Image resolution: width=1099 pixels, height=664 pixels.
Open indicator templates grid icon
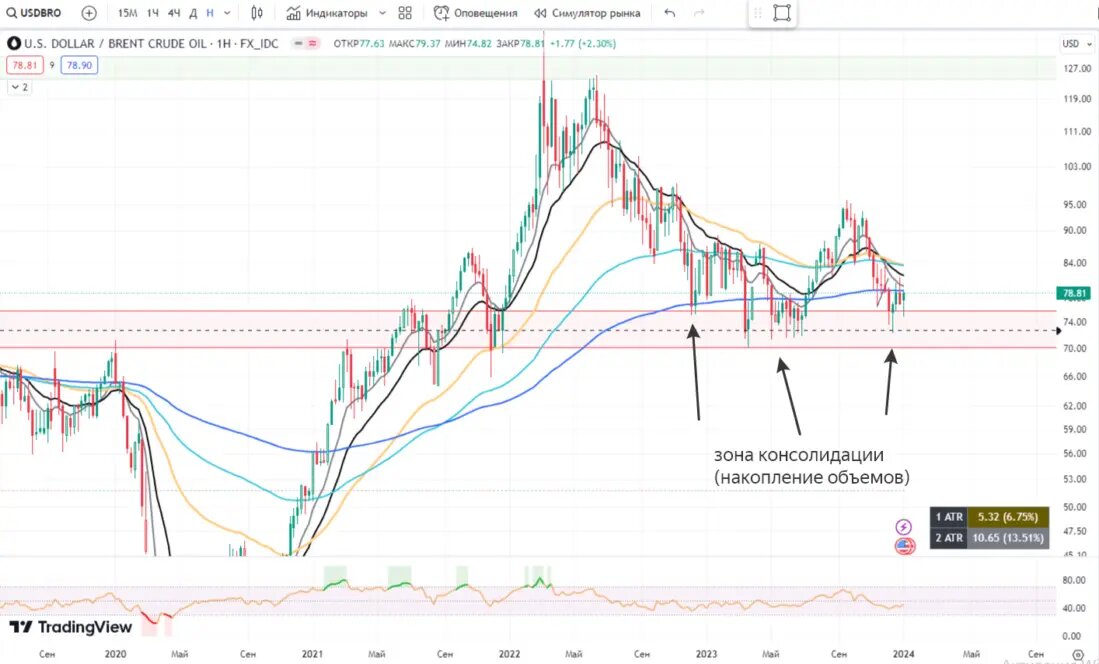(405, 13)
